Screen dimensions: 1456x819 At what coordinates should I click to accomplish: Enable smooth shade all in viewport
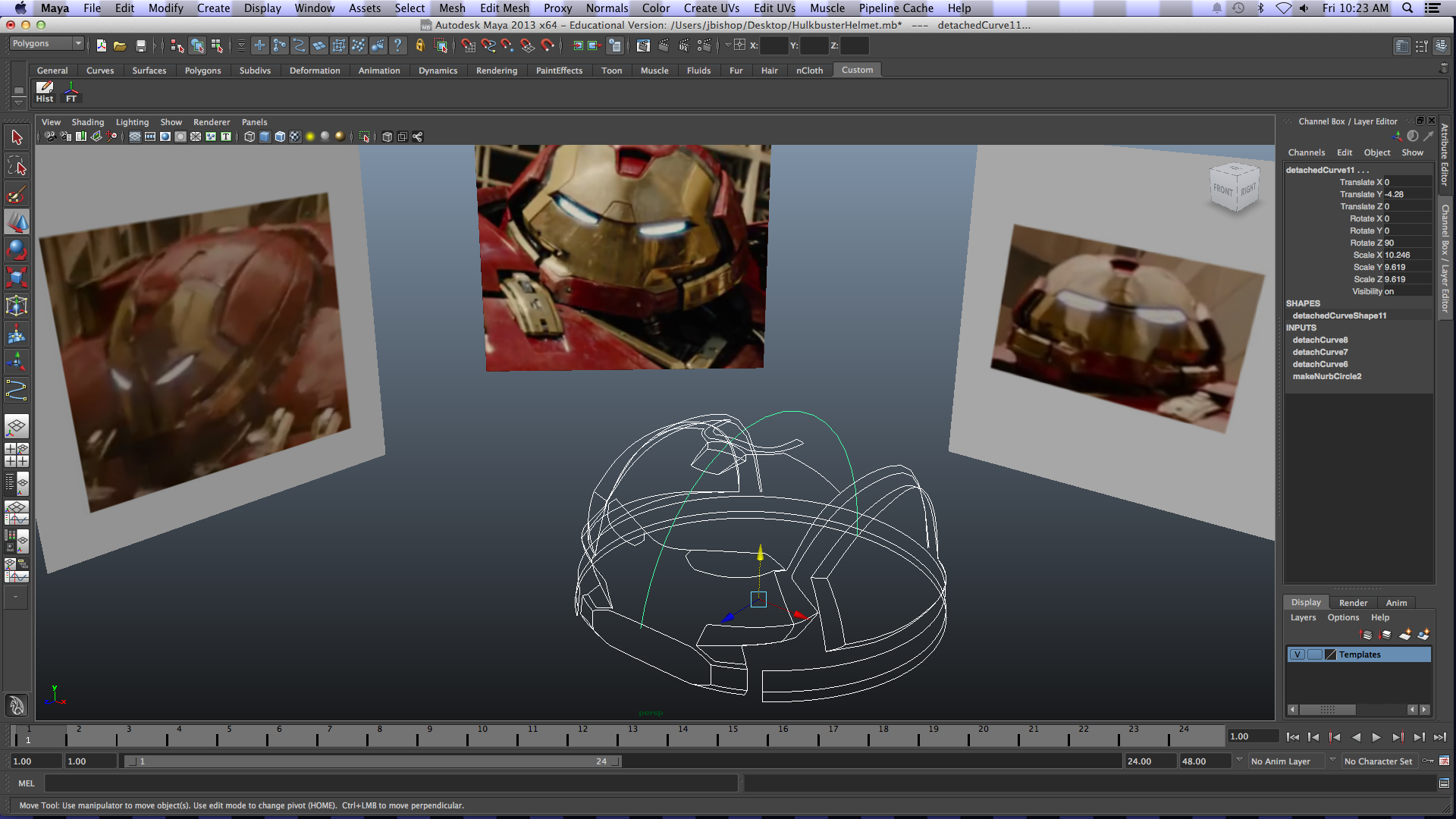[x=265, y=136]
